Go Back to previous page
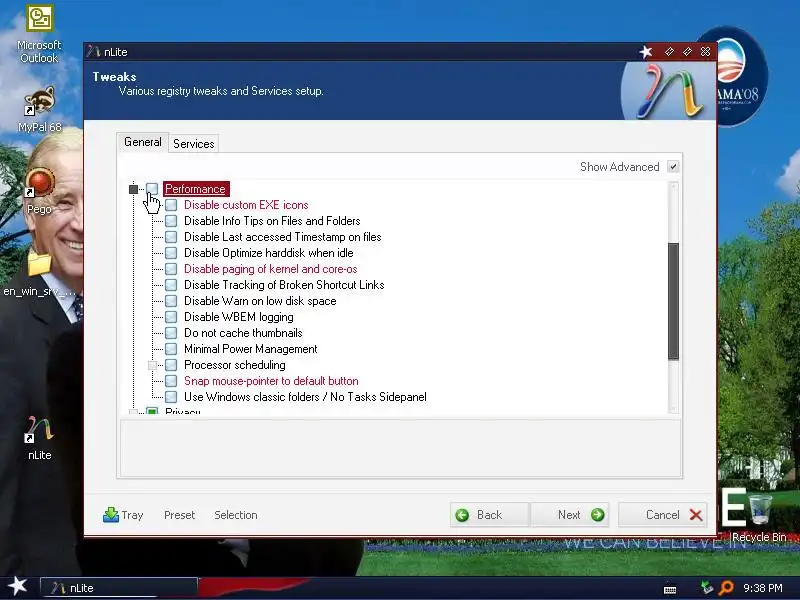Viewport: 800px width, 600px height. 489,515
